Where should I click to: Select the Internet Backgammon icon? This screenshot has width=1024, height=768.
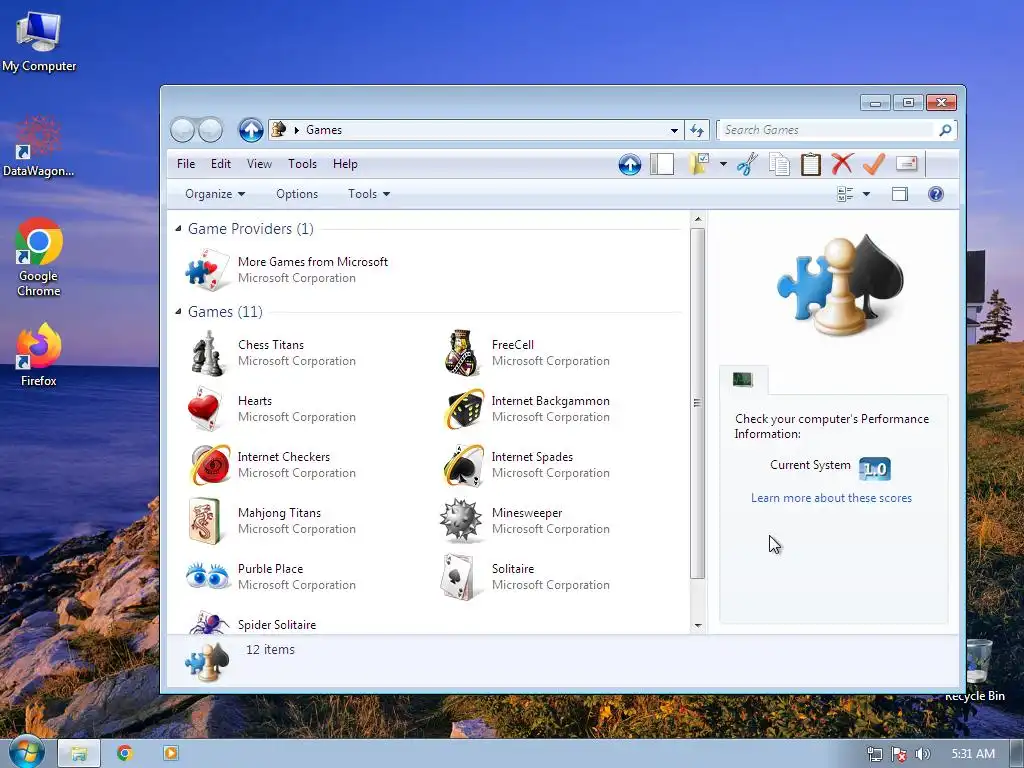pos(463,409)
